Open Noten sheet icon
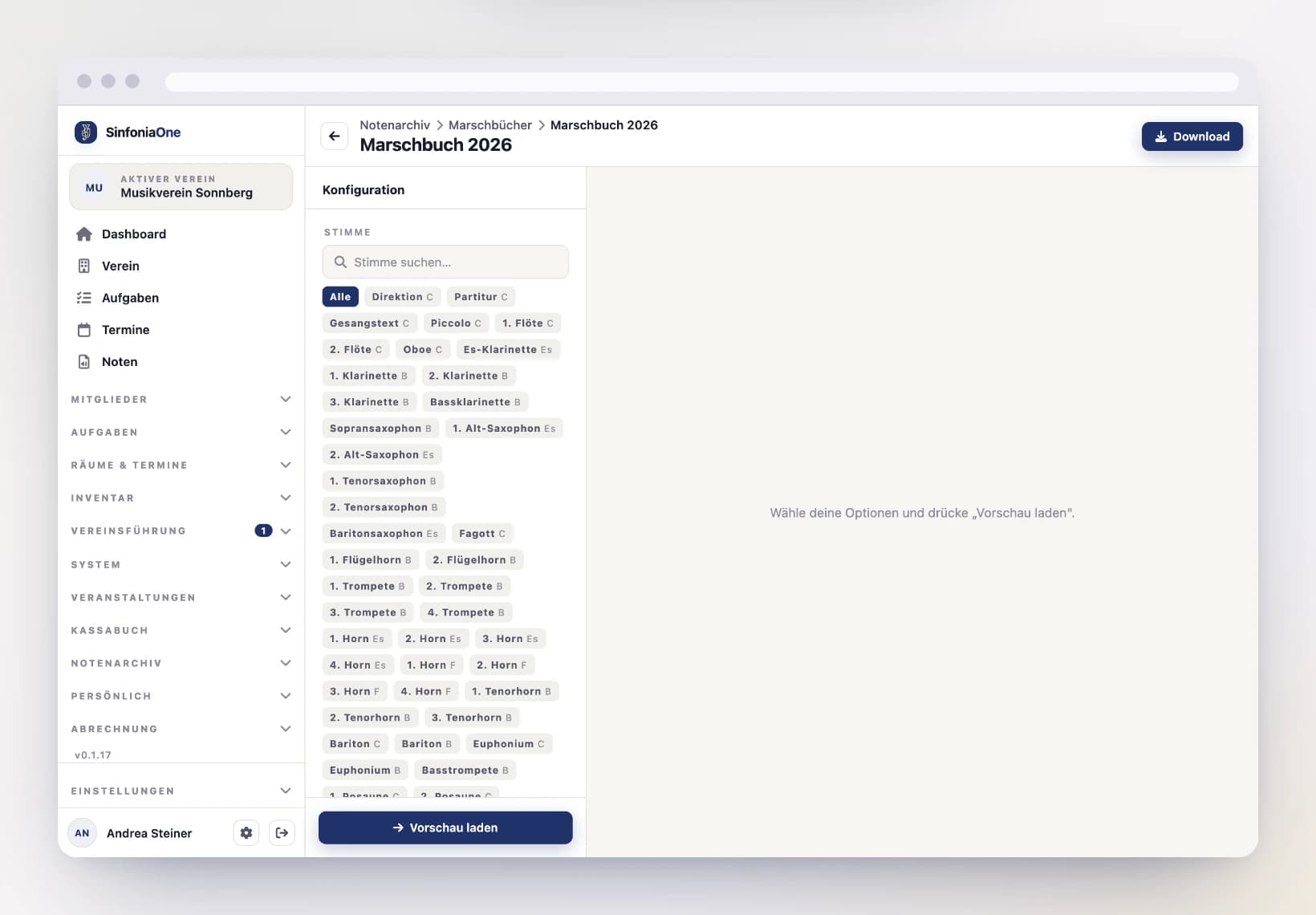This screenshot has height=915, width=1316. click(84, 362)
